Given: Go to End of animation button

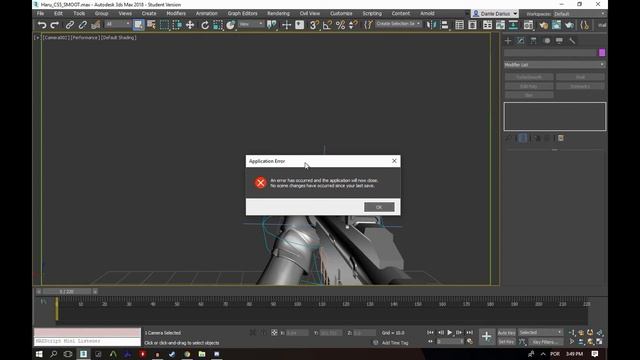Looking at the screenshot, I should [x=469, y=333].
